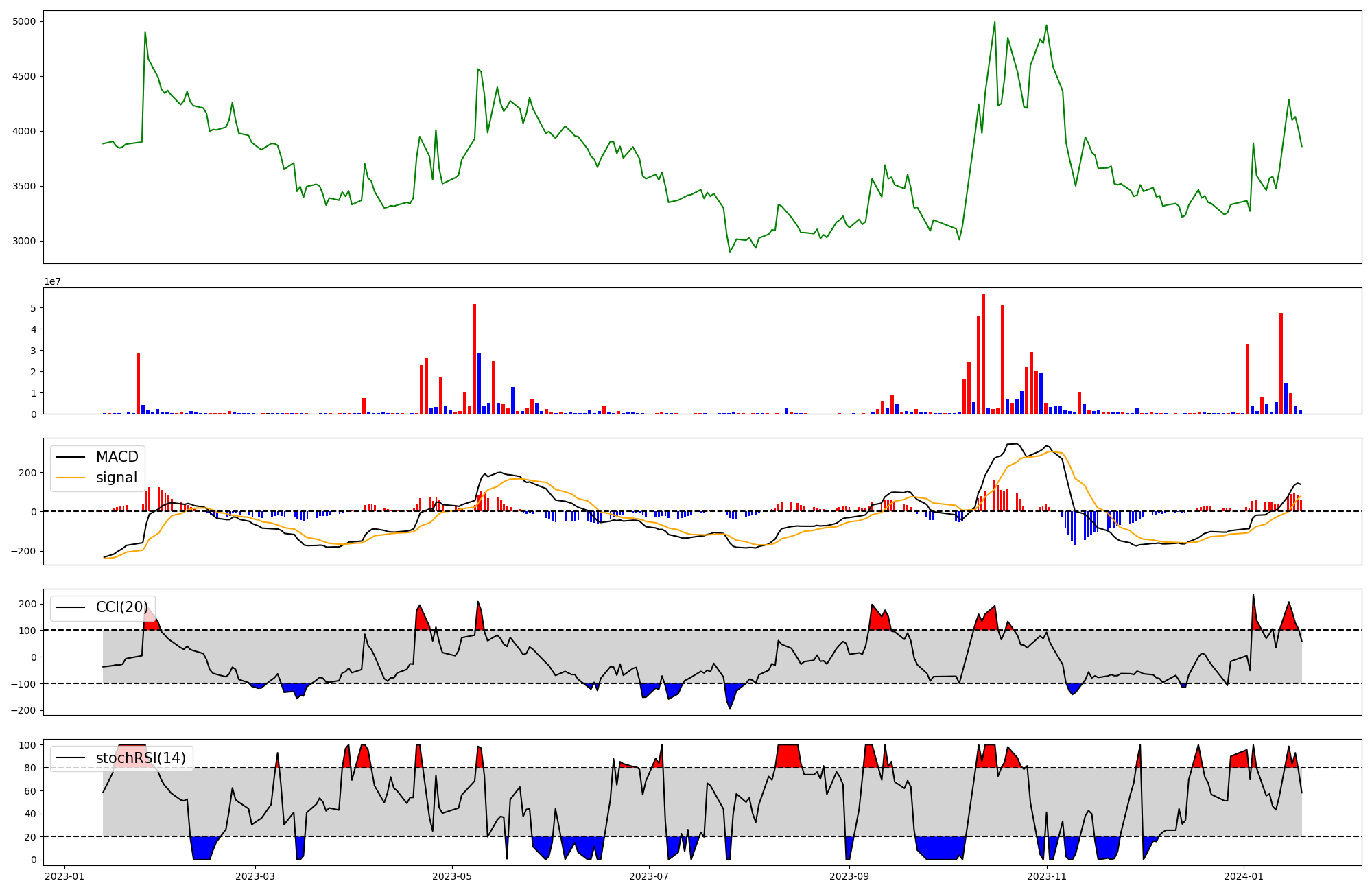Click the tallest red volume bar
Image resolution: width=1372 pixels, height=892 pixels.
click(x=983, y=353)
